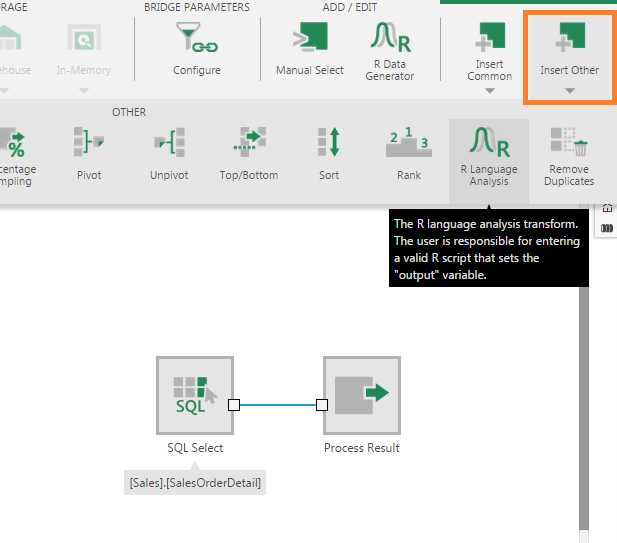Viewport: 617px width, 543px height.
Task: Select R Language Analysis transform
Action: pyautogui.click(x=489, y=153)
